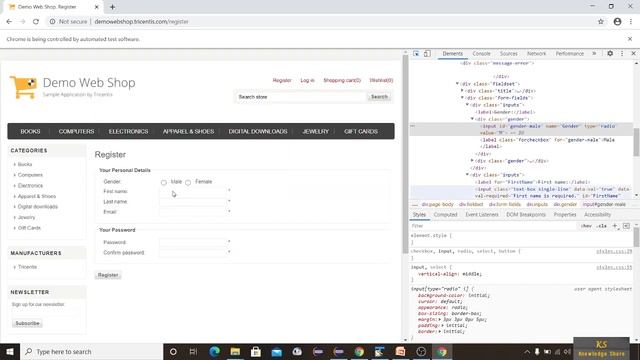640x360 pixels.
Task: Click the Search store input box
Action: tap(300, 97)
